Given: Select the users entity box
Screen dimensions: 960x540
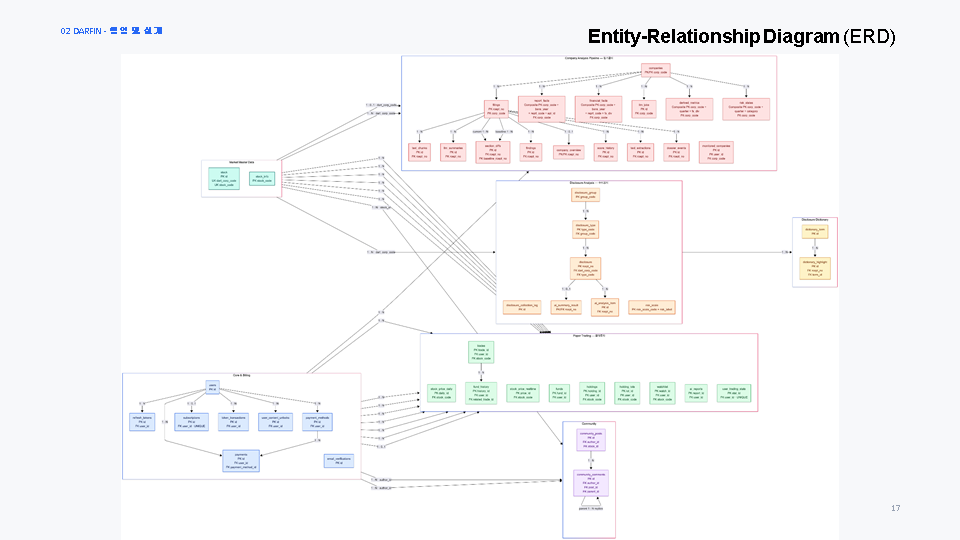Looking at the screenshot, I should [x=212, y=388].
